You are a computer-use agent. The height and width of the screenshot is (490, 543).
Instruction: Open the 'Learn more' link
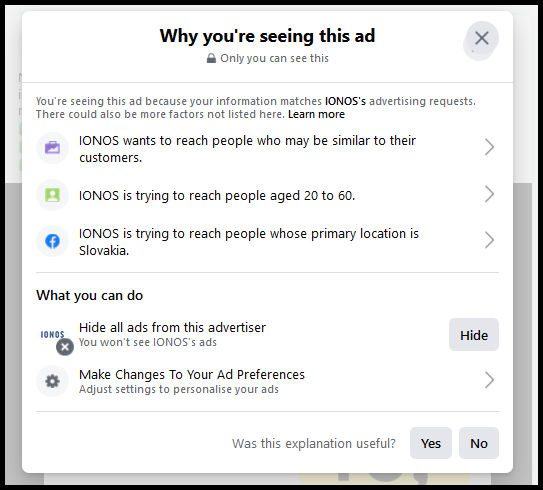(x=316, y=114)
